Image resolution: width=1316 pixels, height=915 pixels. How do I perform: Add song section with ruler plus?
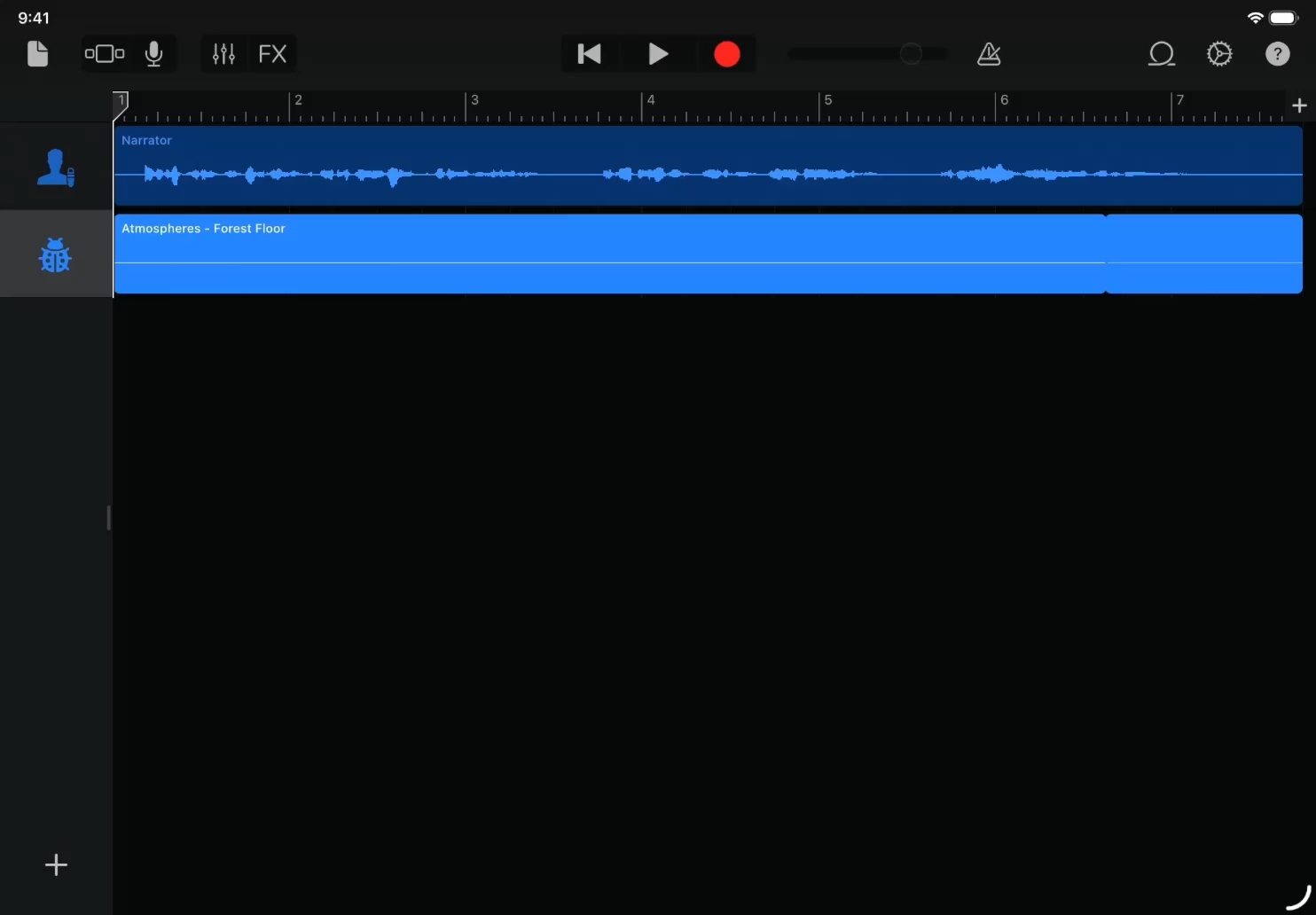[1299, 106]
